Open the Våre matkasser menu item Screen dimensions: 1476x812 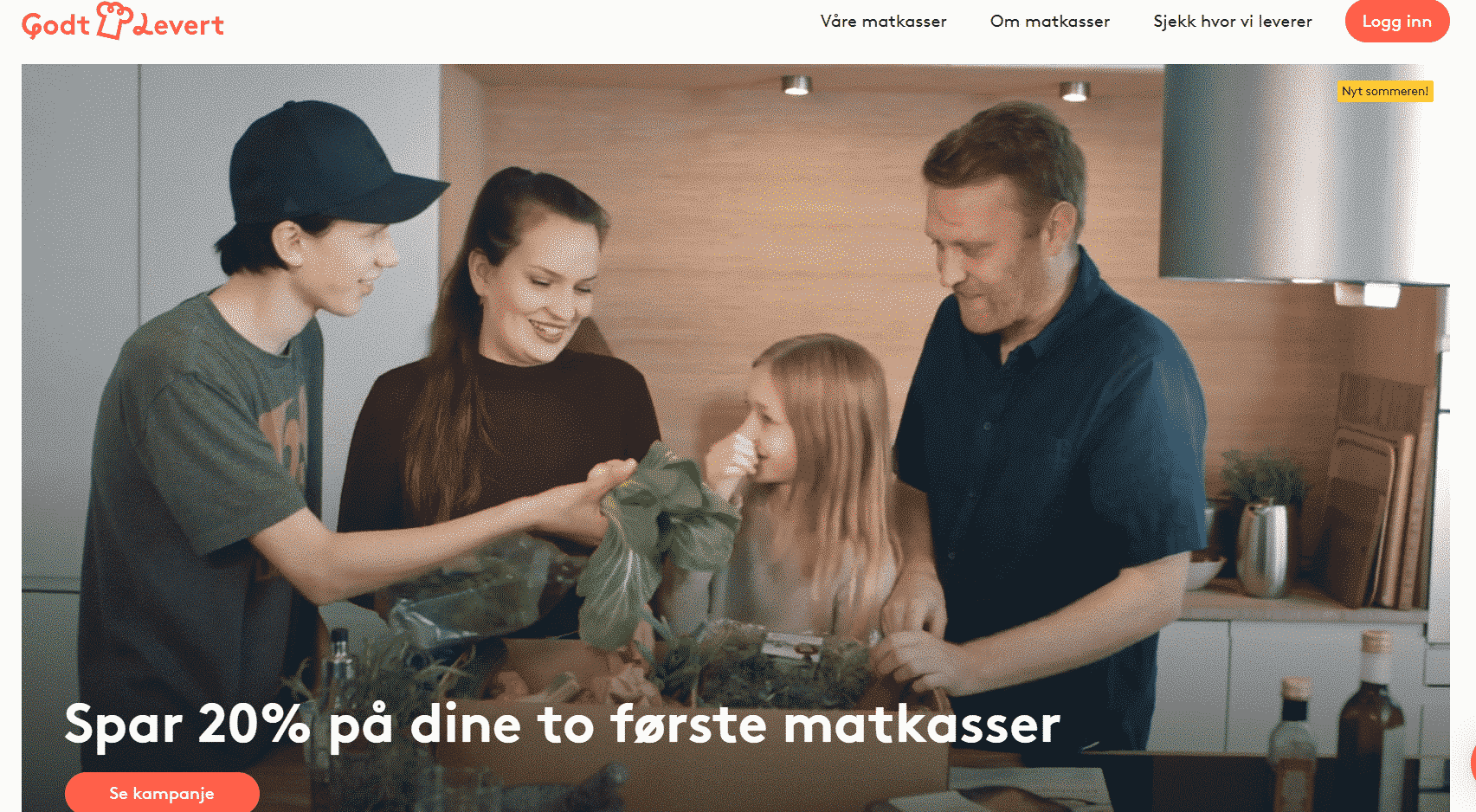pos(883,22)
